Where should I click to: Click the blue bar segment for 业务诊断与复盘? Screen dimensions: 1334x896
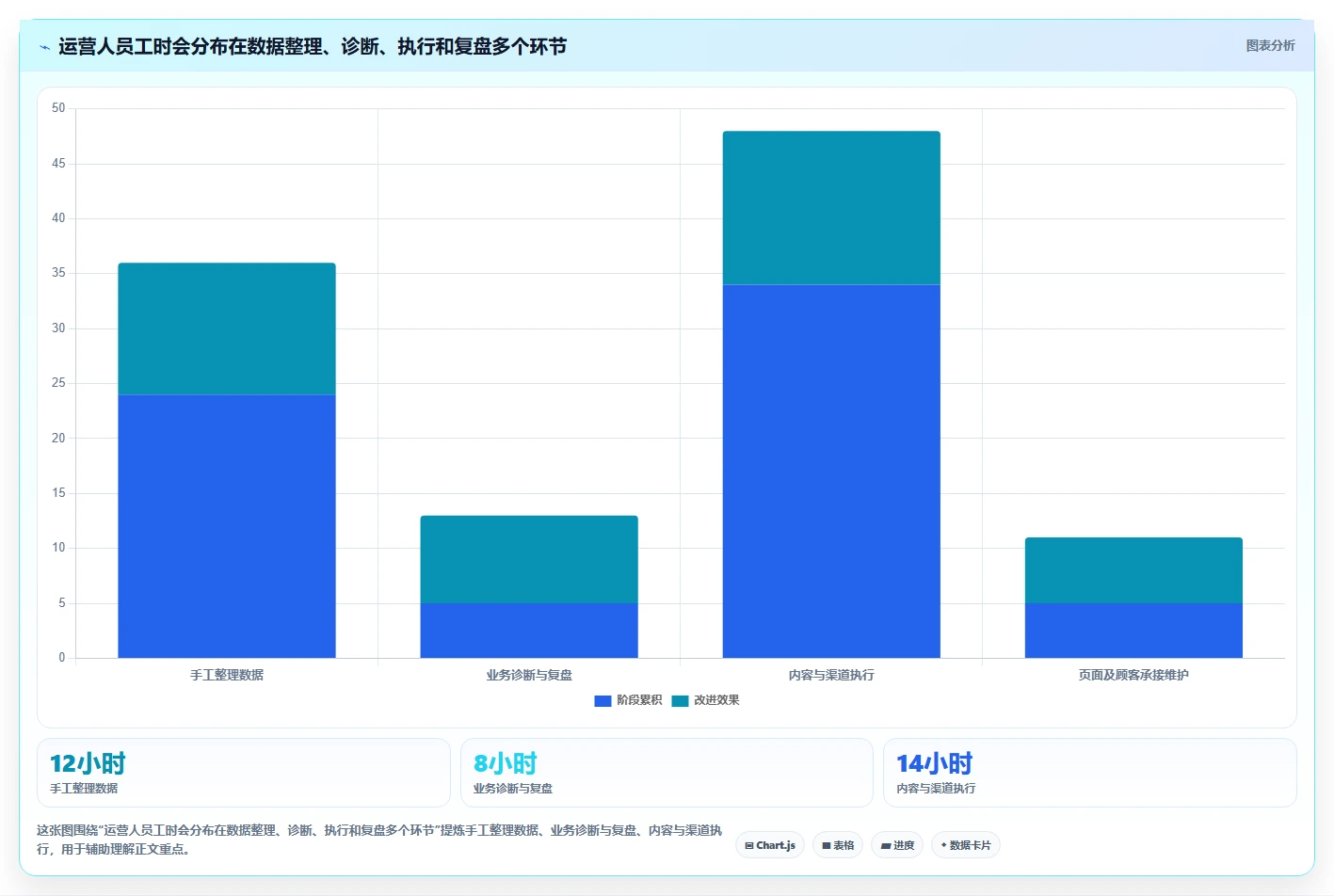click(x=529, y=631)
